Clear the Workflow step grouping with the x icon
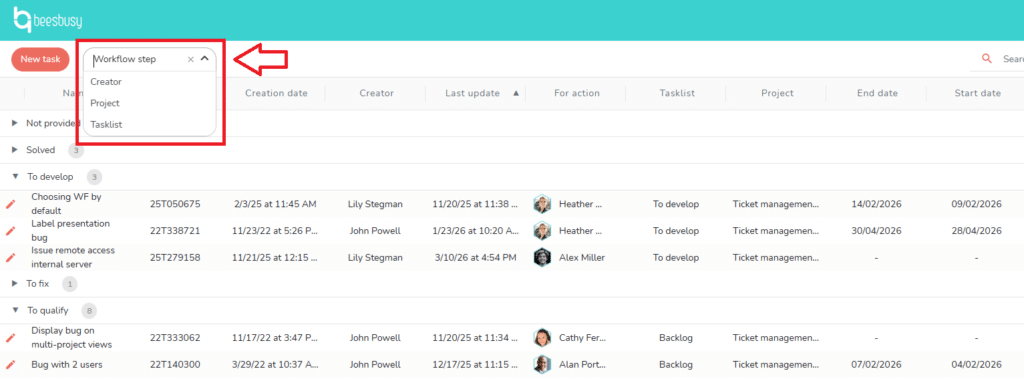Viewport: 1024px width, 379px height. click(x=191, y=59)
